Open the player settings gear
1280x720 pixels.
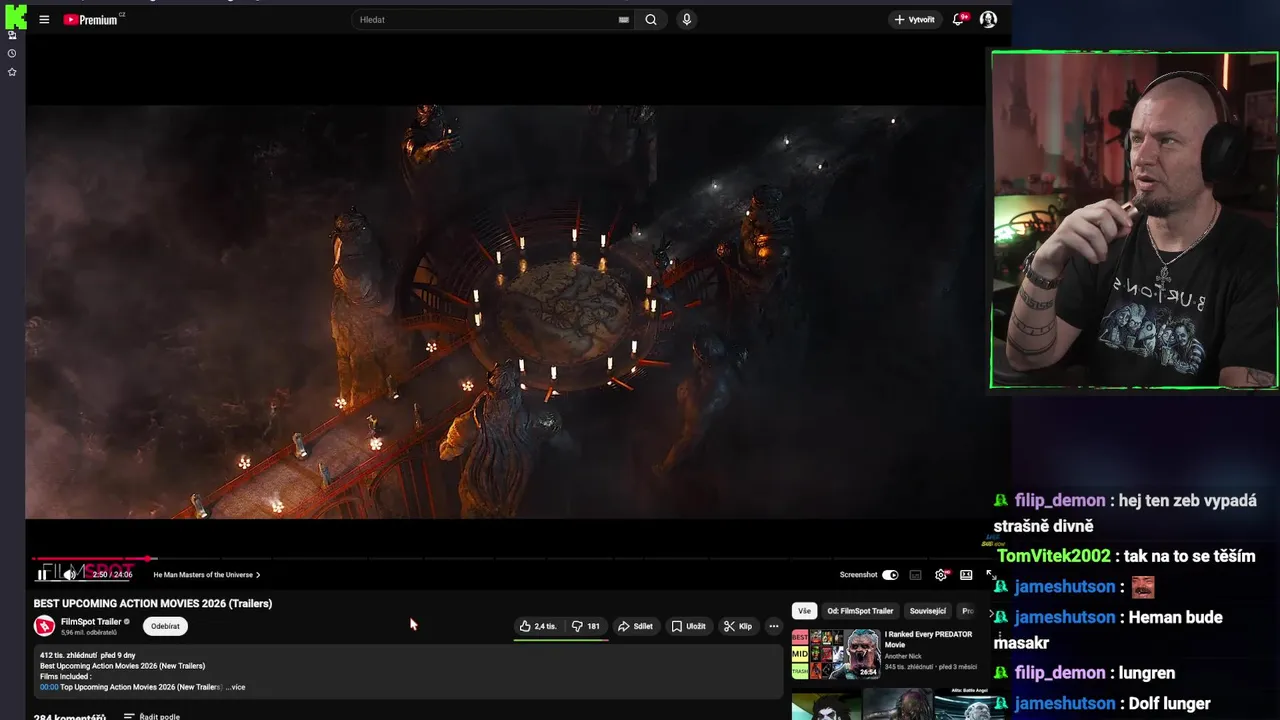pyautogui.click(x=941, y=575)
